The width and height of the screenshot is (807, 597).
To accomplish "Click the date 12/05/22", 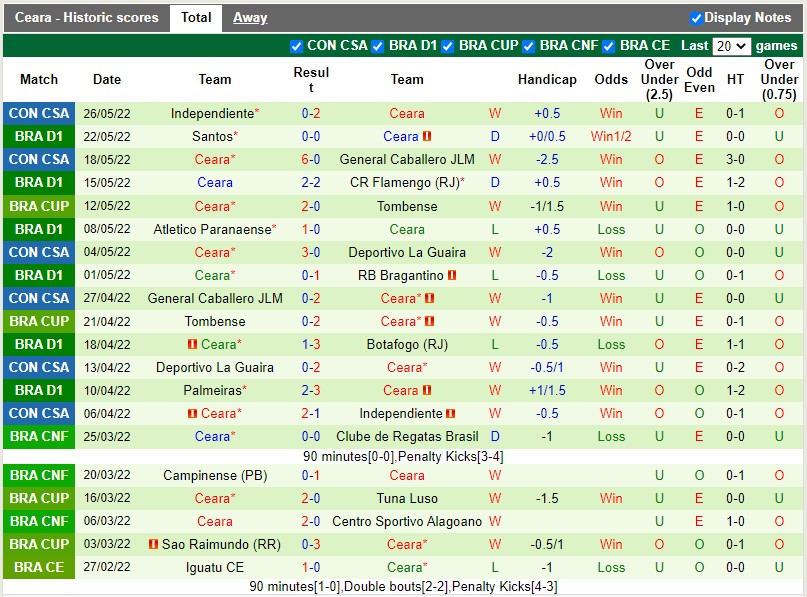I will tap(107, 206).
